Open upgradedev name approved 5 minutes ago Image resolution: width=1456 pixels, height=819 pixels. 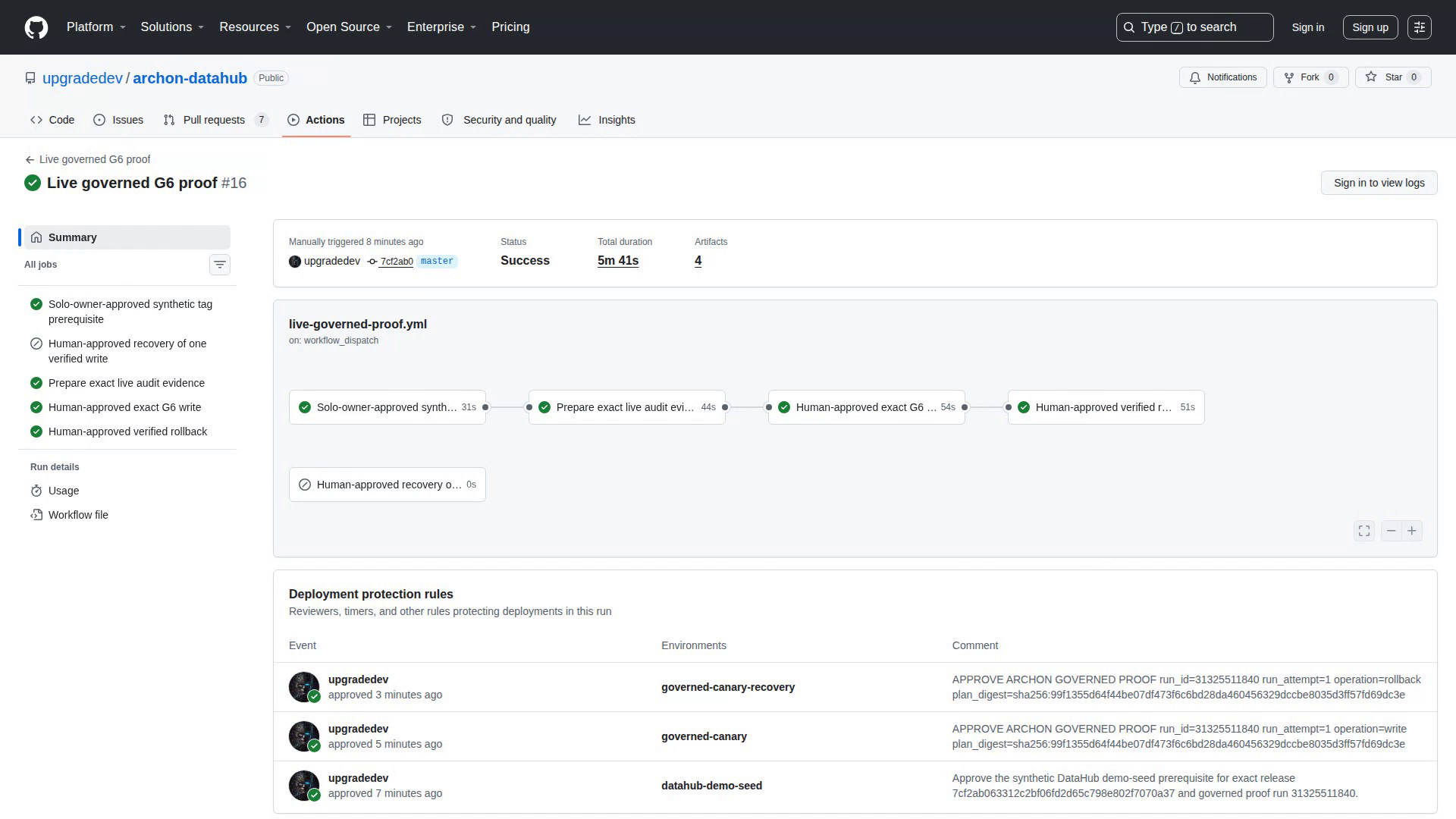coord(358,729)
